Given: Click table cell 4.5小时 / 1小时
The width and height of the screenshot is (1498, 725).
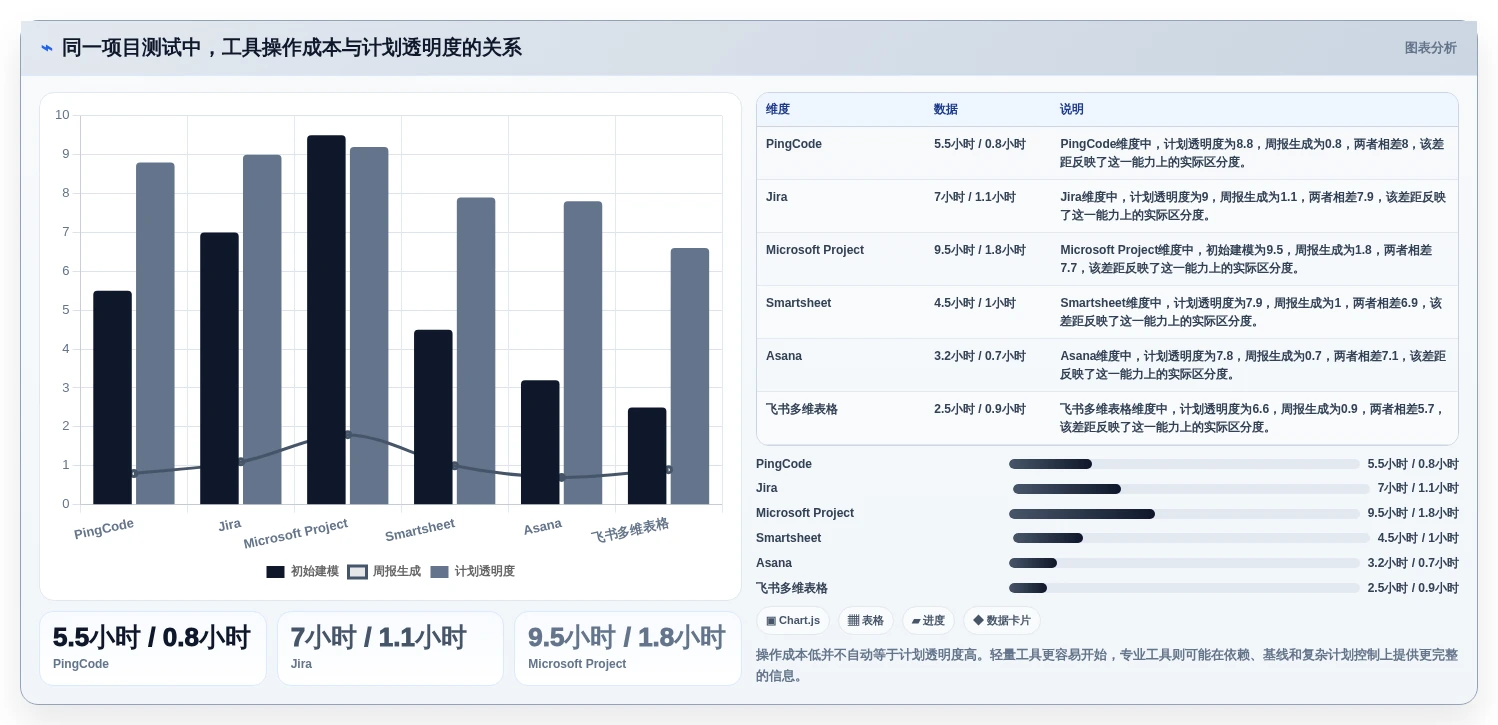Looking at the screenshot, I should (975, 303).
